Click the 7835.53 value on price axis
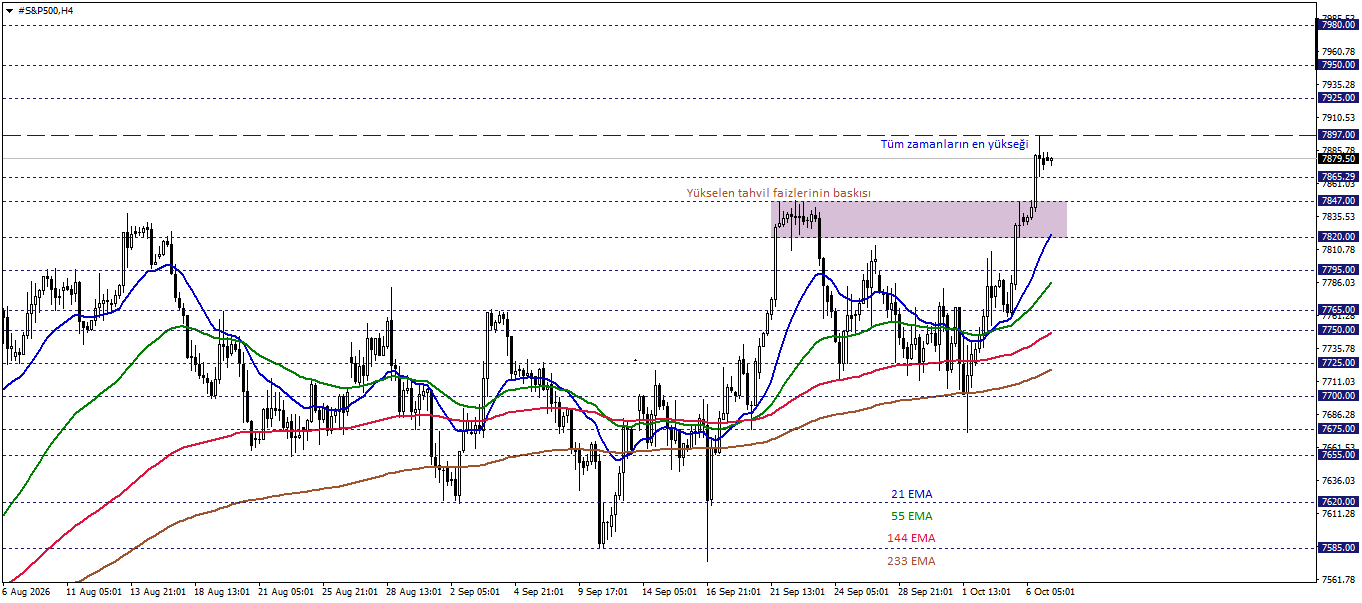1362x603 pixels. [1338, 216]
